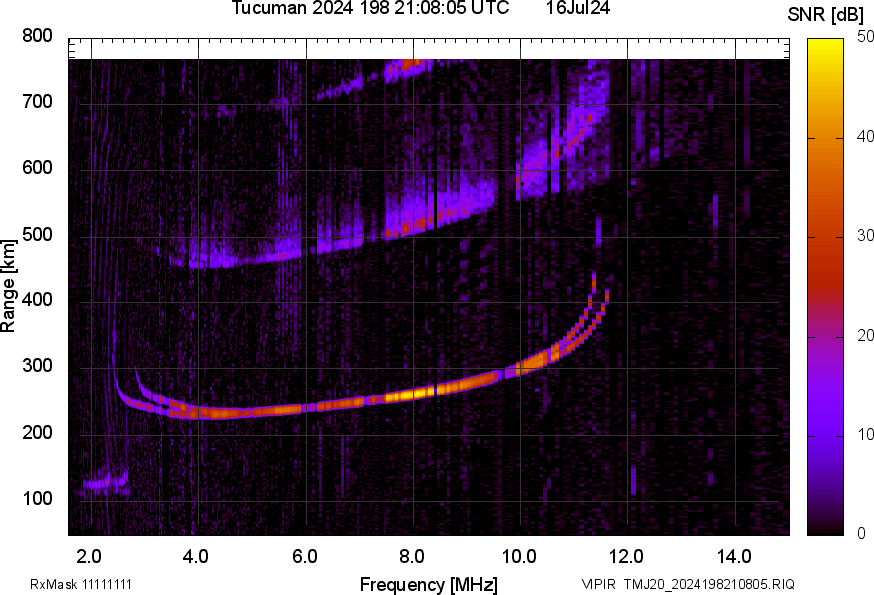Click the colorbar value '10'
874x595 pixels.
pos(865,434)
